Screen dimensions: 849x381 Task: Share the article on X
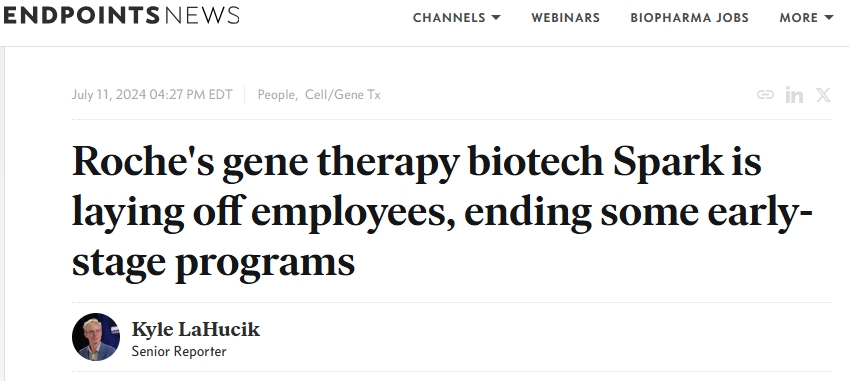824,95
